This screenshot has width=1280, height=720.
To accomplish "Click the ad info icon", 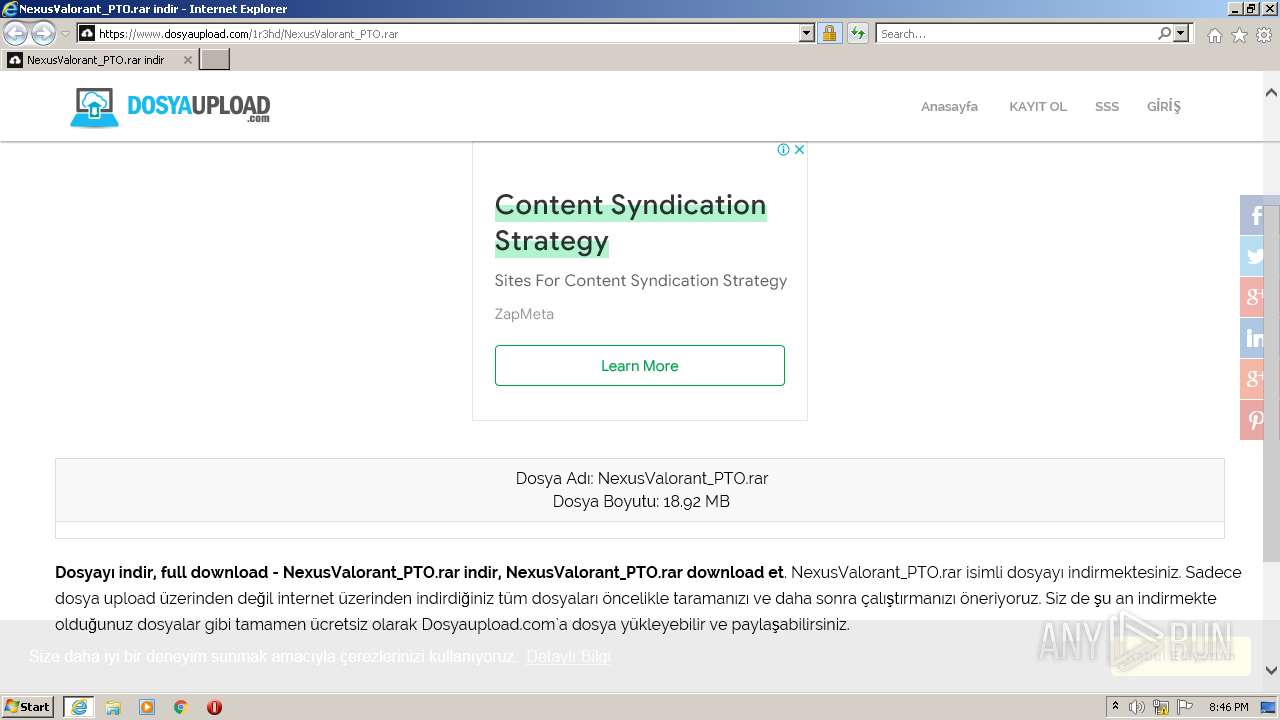I will (784, 150).
